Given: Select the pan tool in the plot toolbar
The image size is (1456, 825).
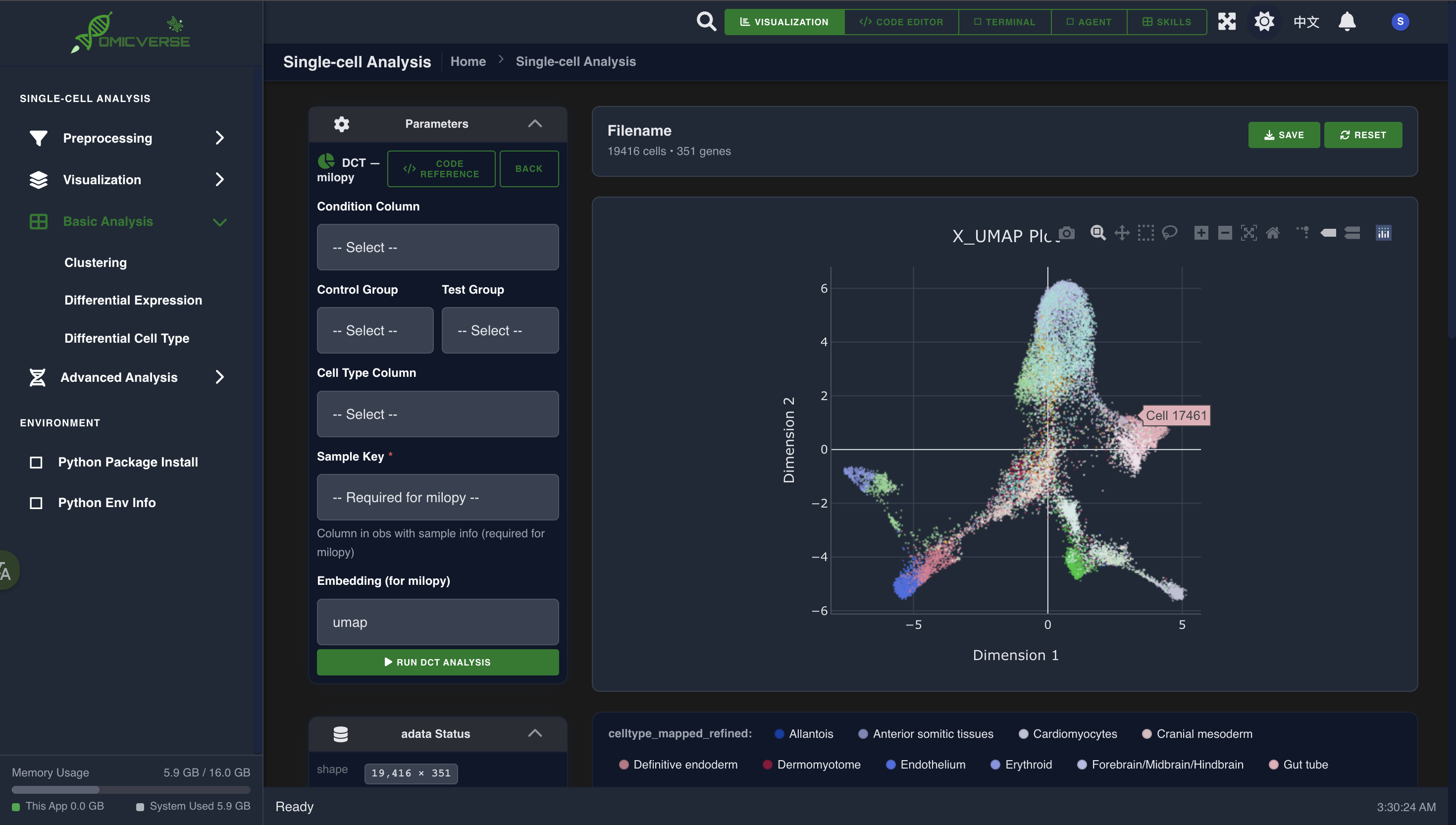Looking at the screenshot, I should 1122,233.
